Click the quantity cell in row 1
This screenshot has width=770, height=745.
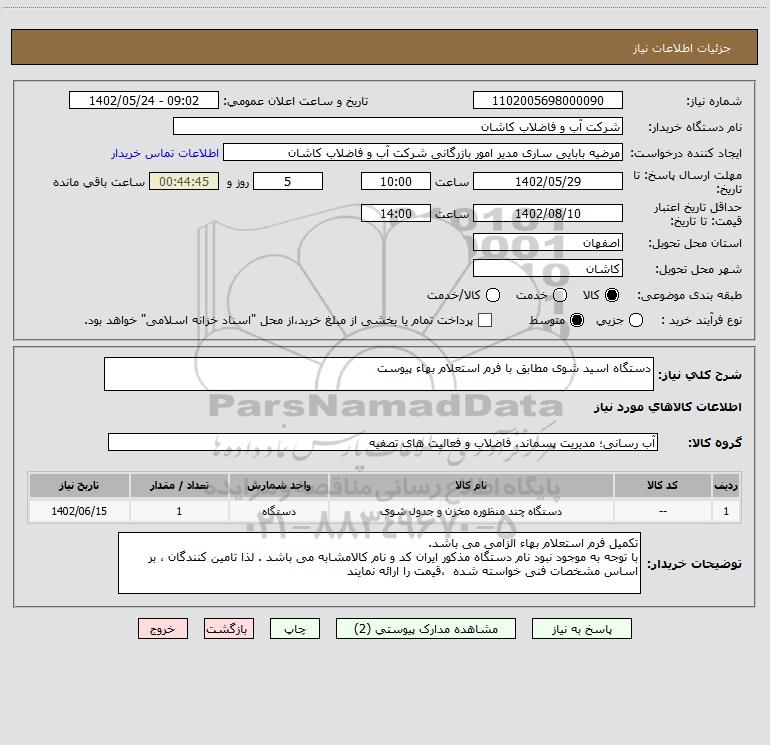point(179,511)
